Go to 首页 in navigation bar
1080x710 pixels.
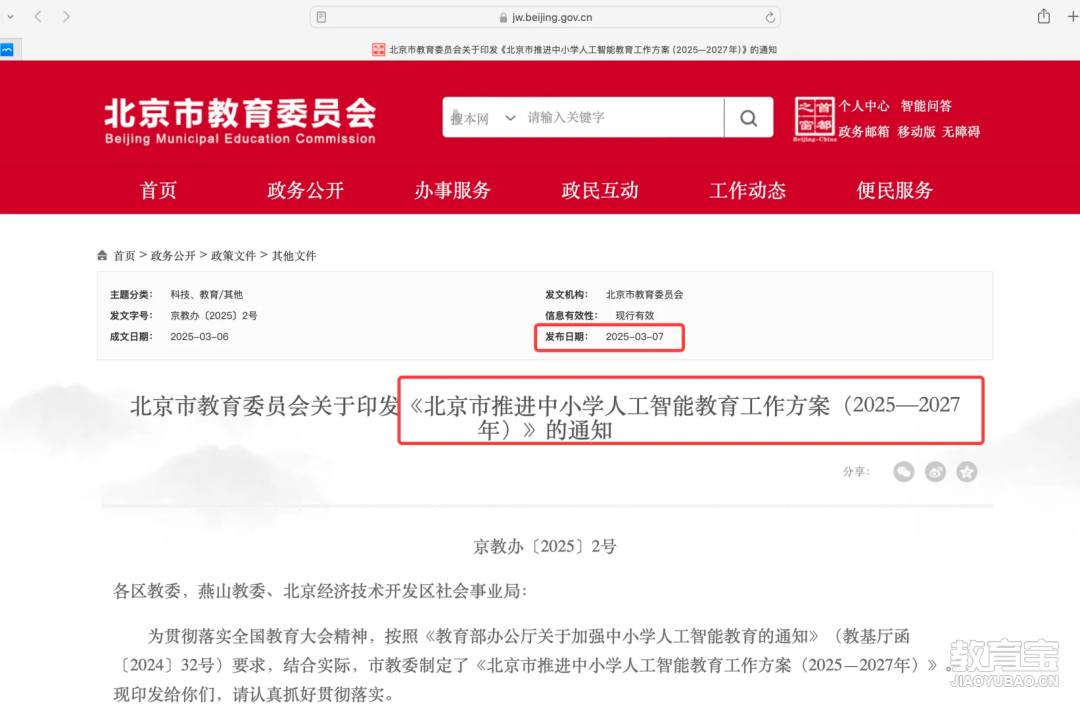[158, 190]
